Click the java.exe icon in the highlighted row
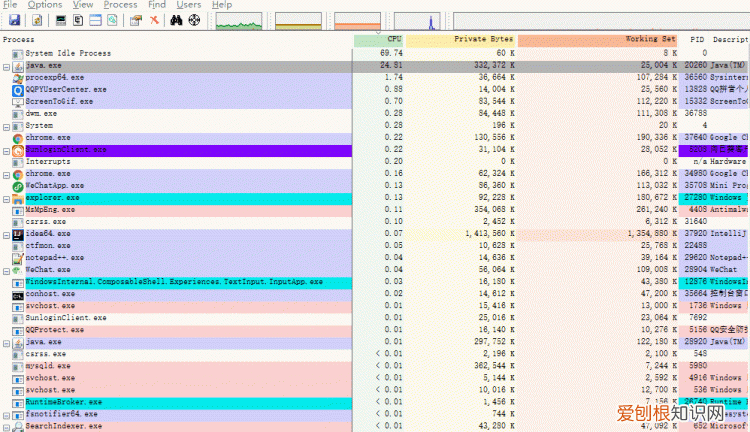The width and height of the screenshot is (750, 432). 18,66
